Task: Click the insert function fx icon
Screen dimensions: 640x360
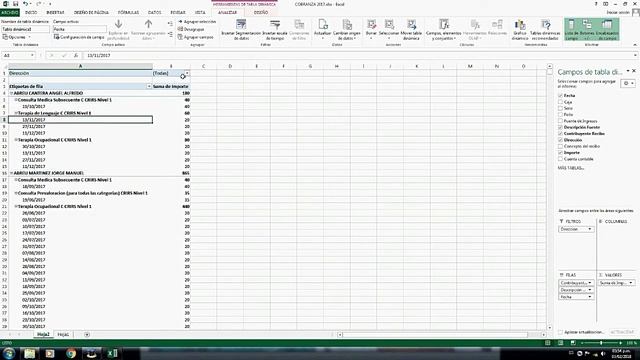Action: 76,55
